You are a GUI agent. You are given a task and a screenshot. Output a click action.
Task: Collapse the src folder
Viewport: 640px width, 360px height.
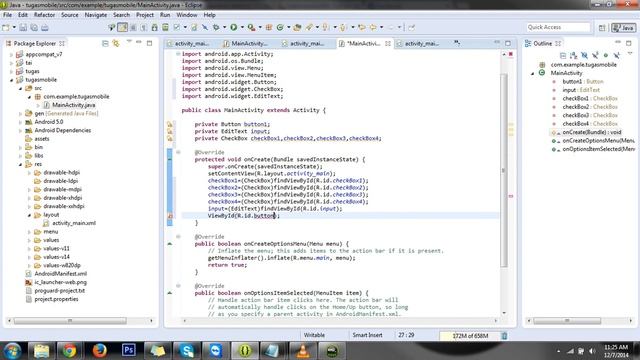point(20,88)
